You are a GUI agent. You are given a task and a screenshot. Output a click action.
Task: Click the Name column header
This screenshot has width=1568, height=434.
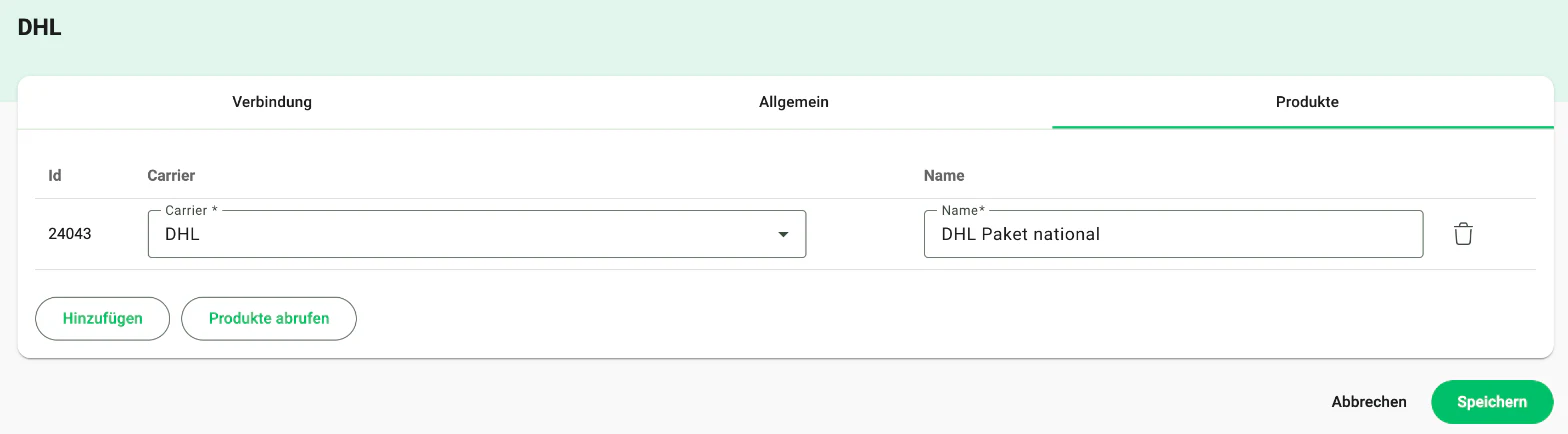944,175
